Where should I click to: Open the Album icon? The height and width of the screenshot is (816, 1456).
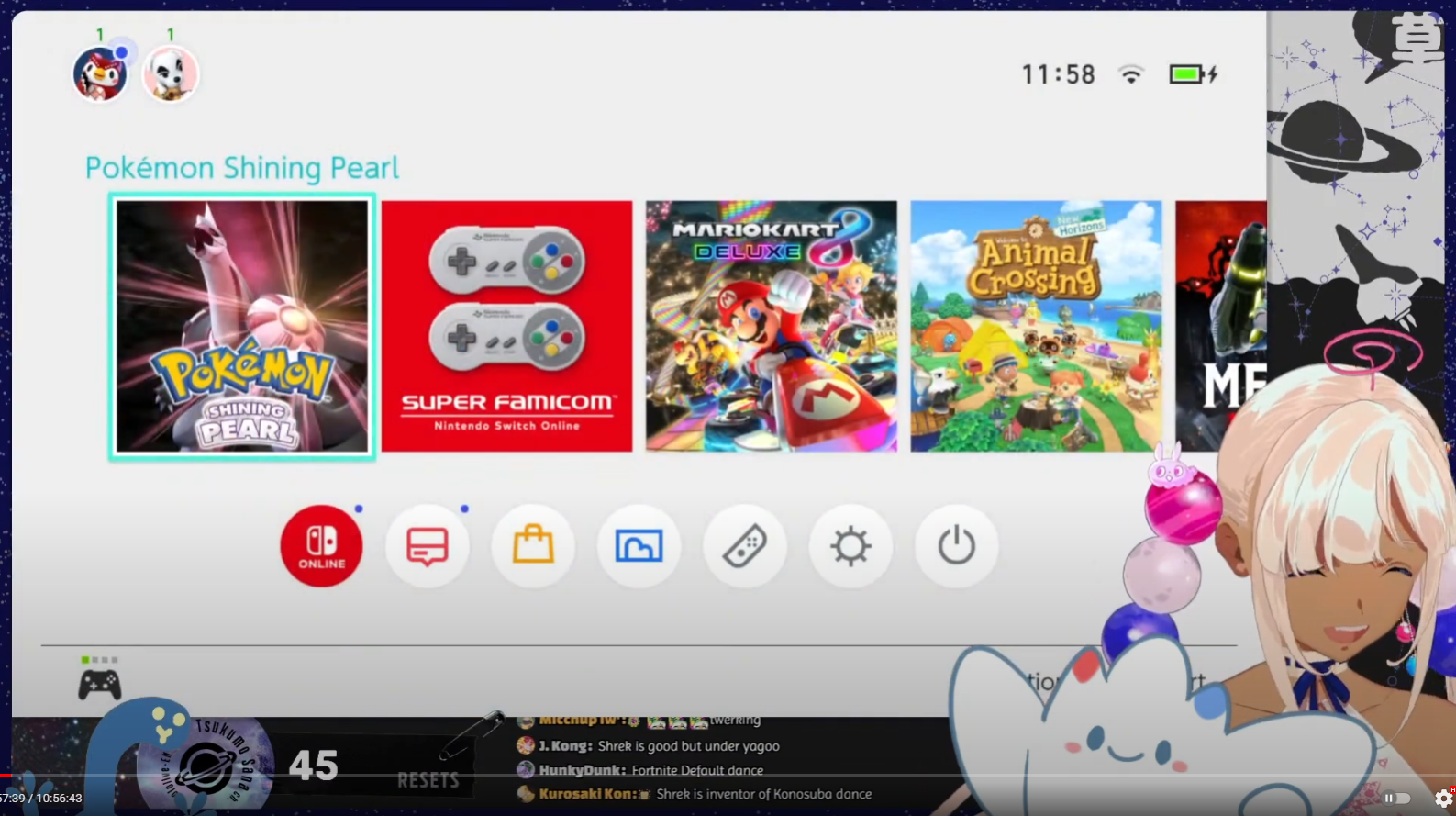tap(639, 546)
